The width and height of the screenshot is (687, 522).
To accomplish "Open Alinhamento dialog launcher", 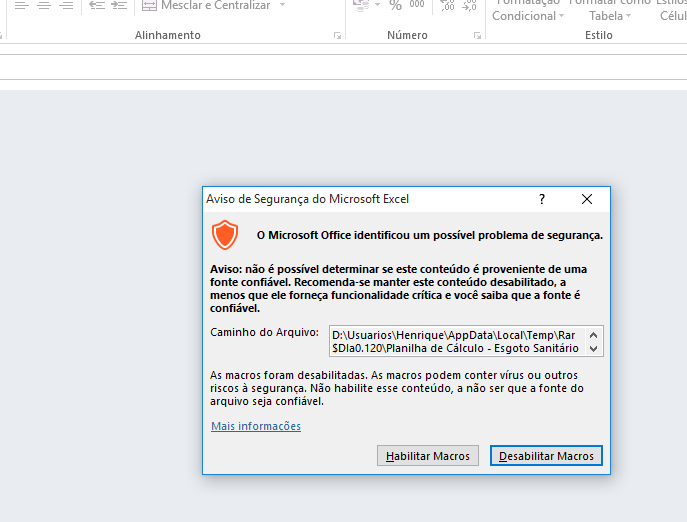I will point(337,36).
